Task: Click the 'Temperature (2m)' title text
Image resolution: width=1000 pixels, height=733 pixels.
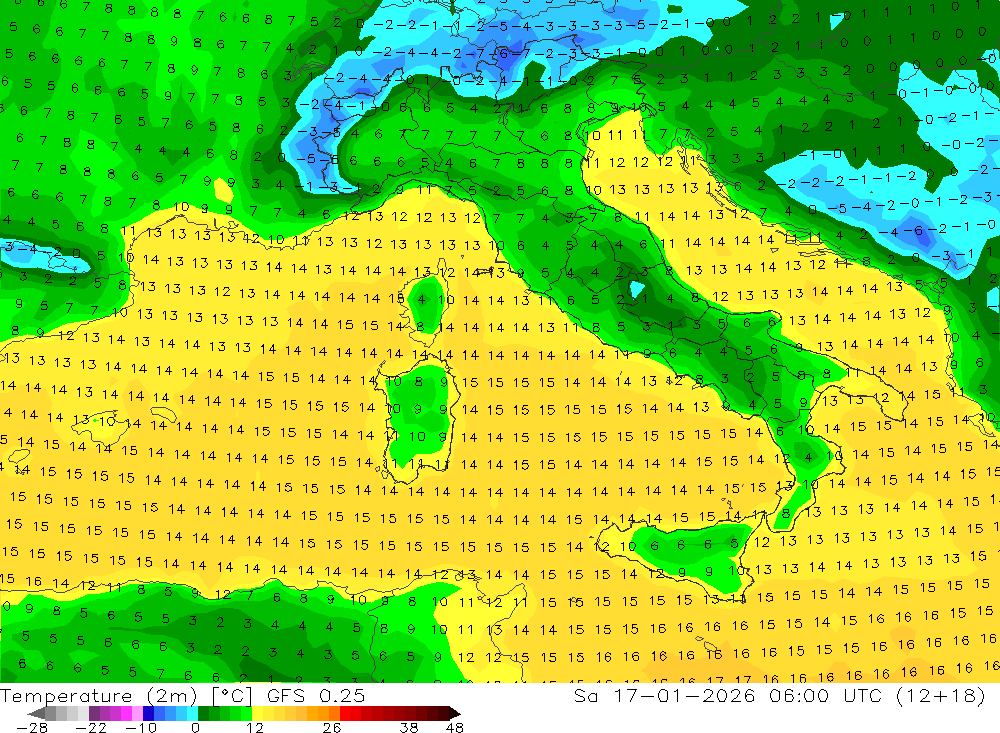Action: point(98,696)
